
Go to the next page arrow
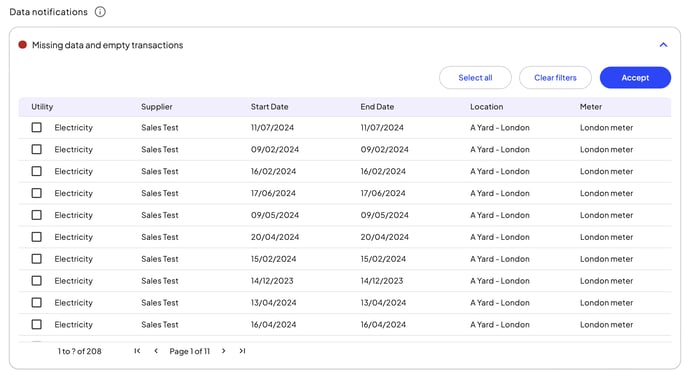coord(224,351)
